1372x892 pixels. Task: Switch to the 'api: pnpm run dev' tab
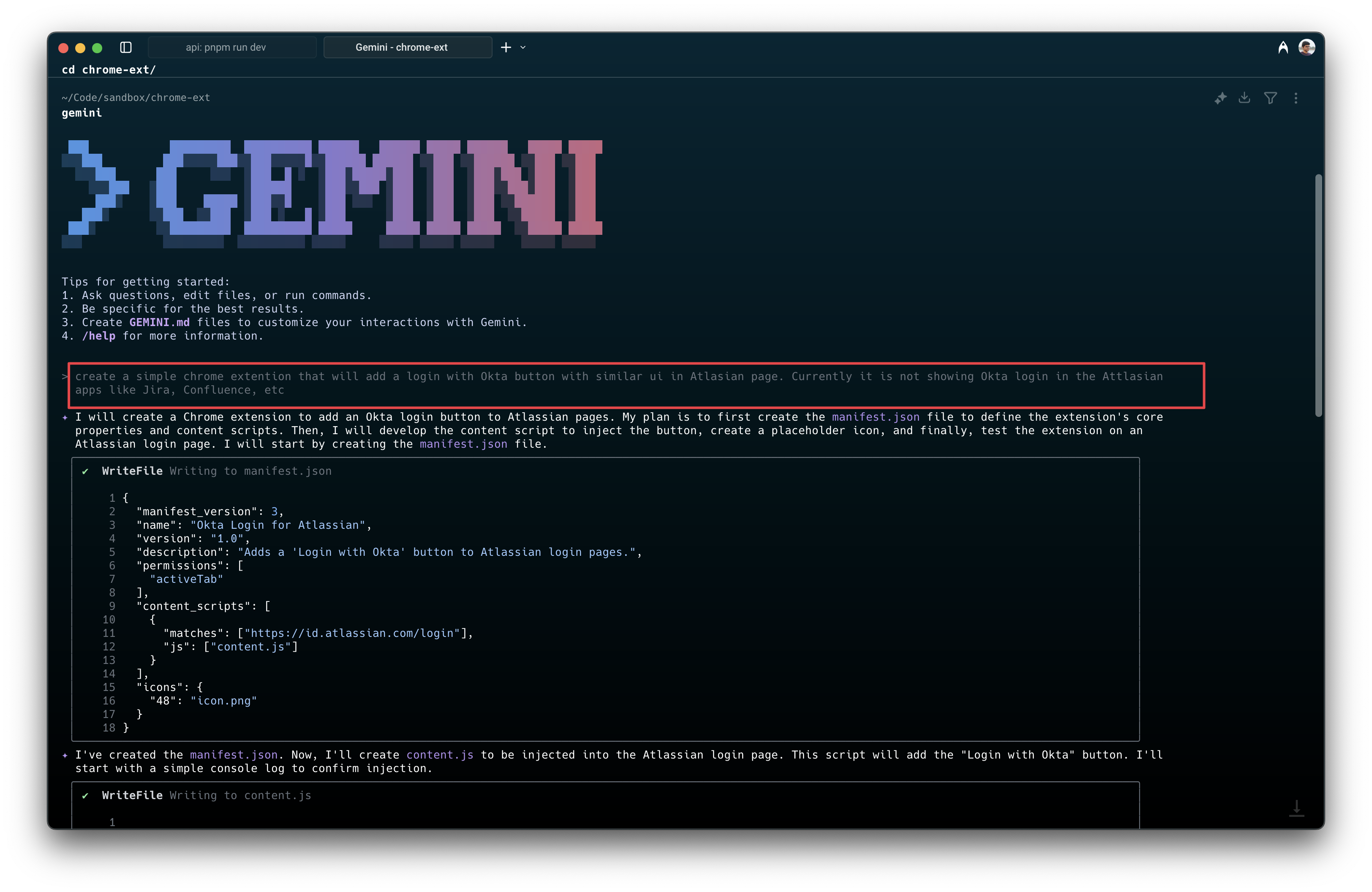pyautogui.click(x=232, y=47)
